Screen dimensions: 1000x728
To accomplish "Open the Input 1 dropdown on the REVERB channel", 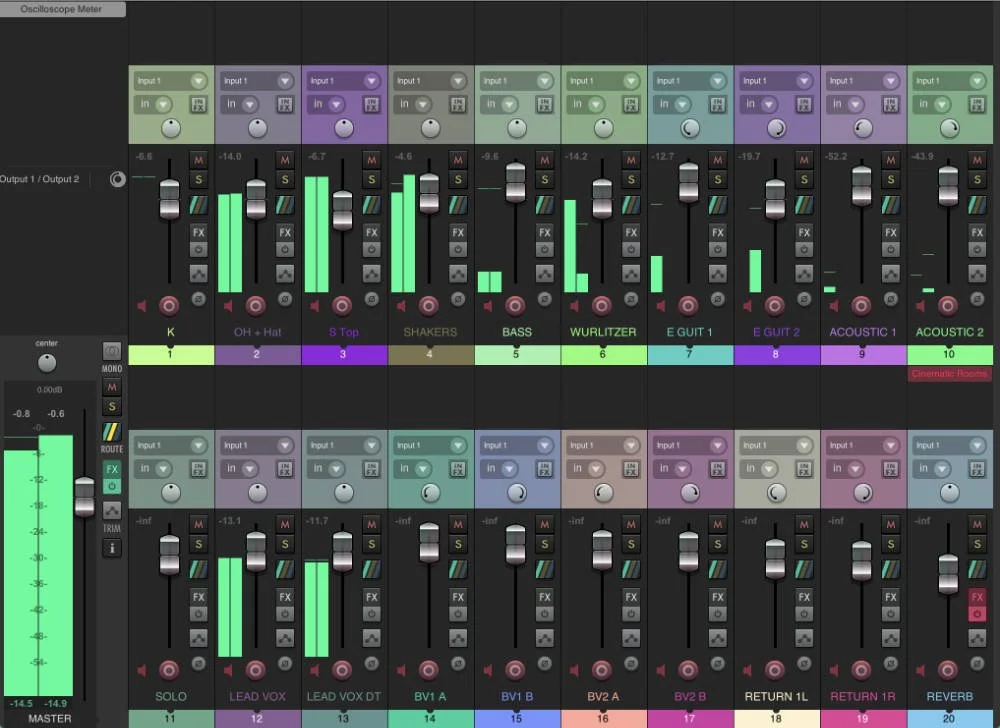I will (948, 445).
